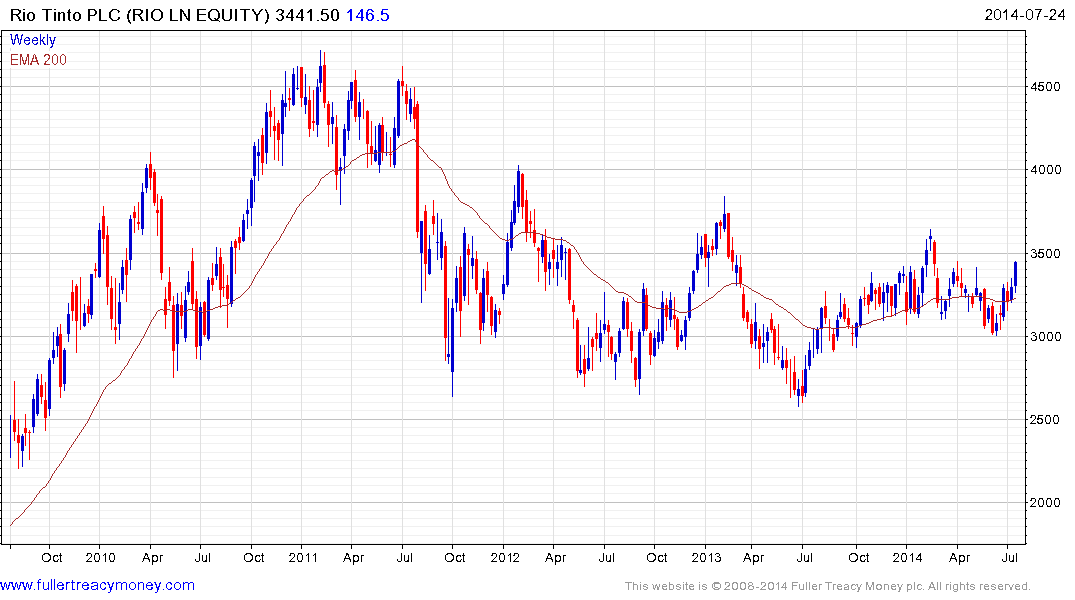Select the last price 3441.50
1075x600 pixels.
(307, 15)
